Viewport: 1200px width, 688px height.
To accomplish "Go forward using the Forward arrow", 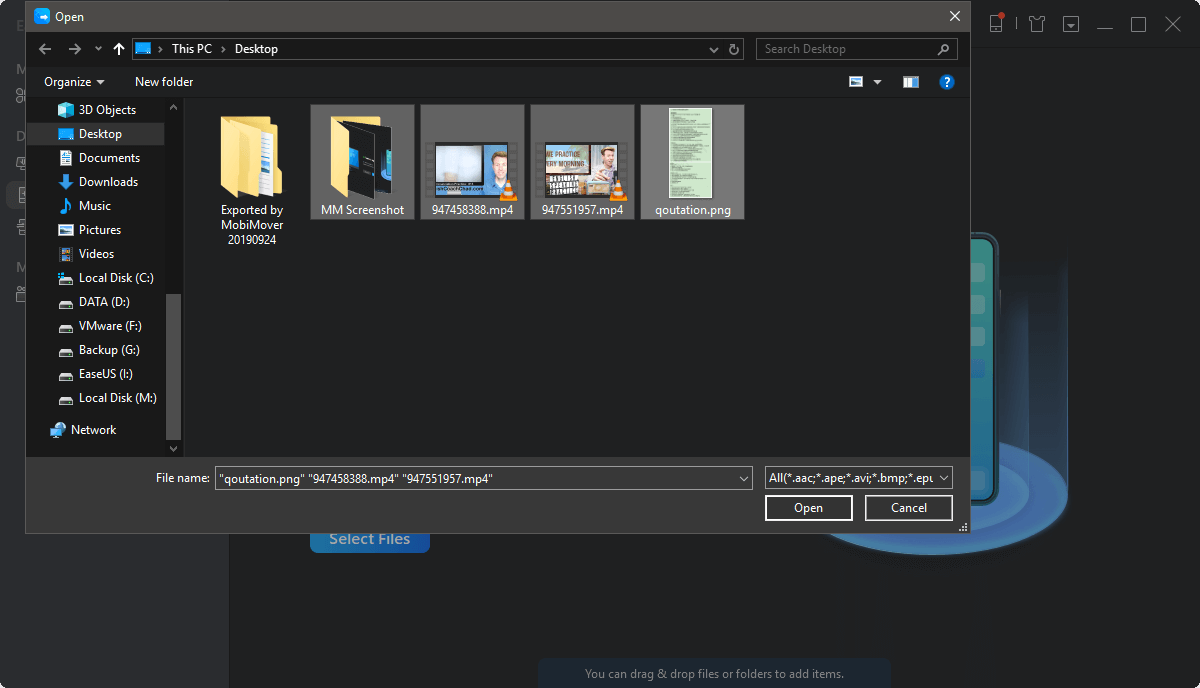I will click(x=74, y=49).
